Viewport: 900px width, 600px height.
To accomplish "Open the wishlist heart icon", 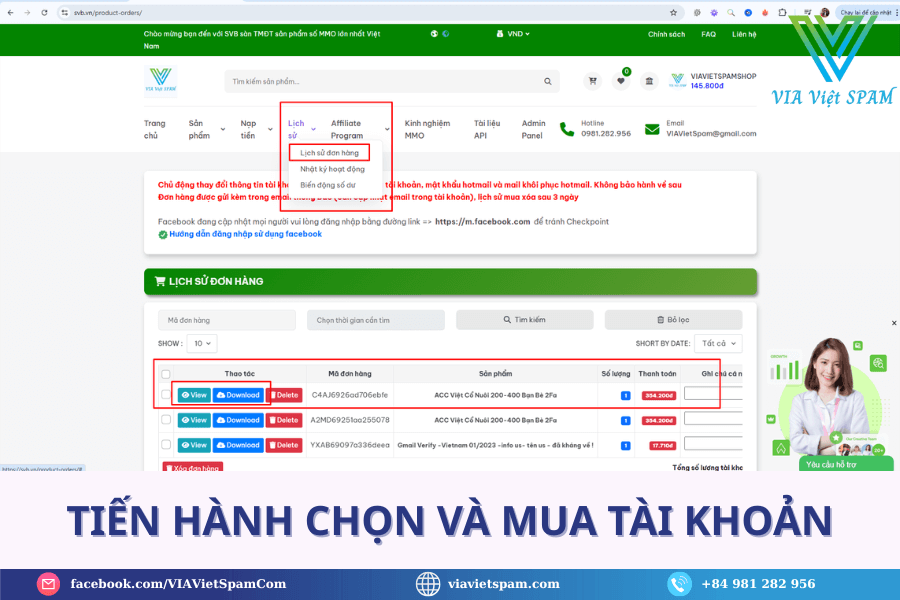I will [x=621, y=81].
